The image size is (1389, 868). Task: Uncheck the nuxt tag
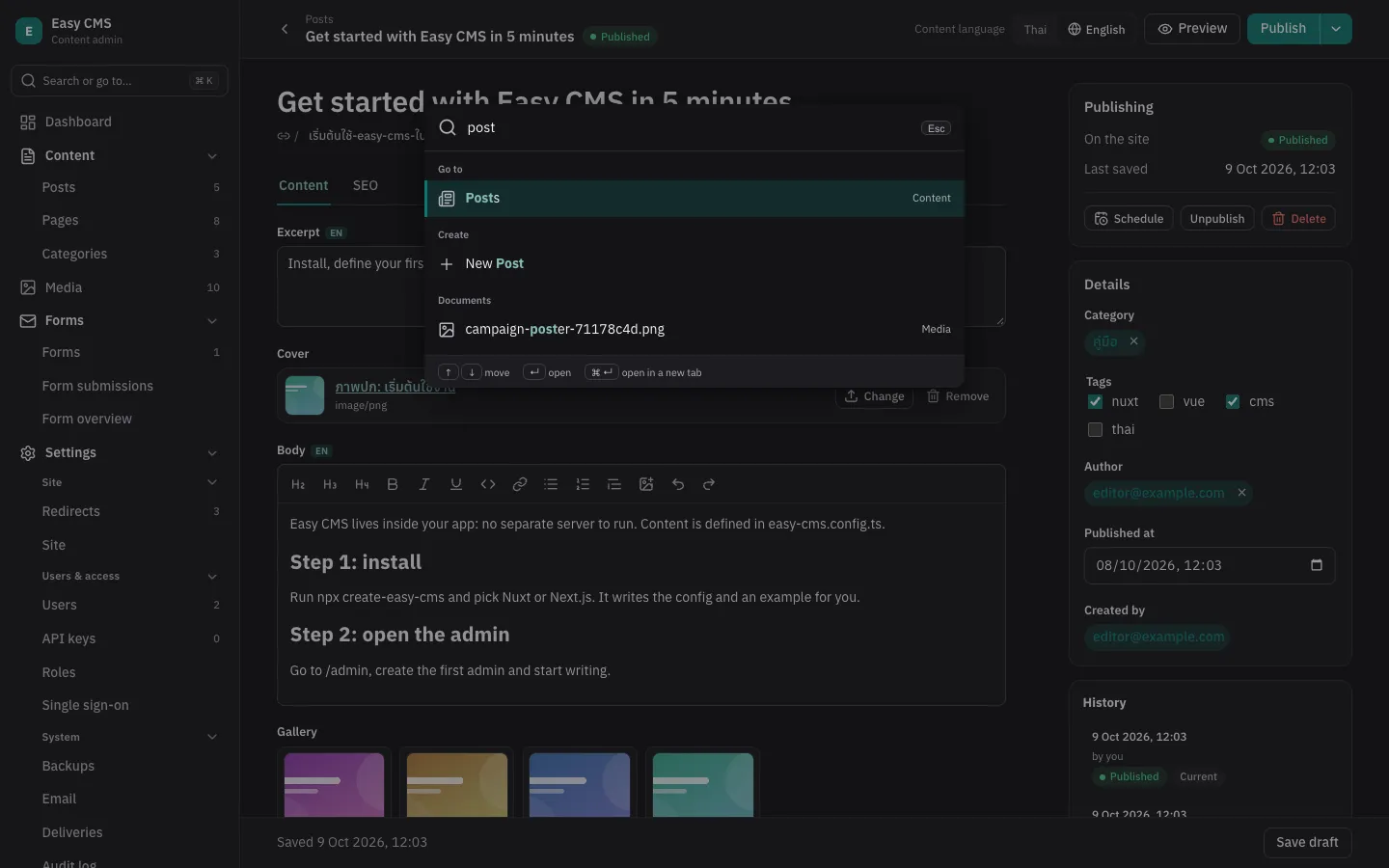coord(1095,401)
